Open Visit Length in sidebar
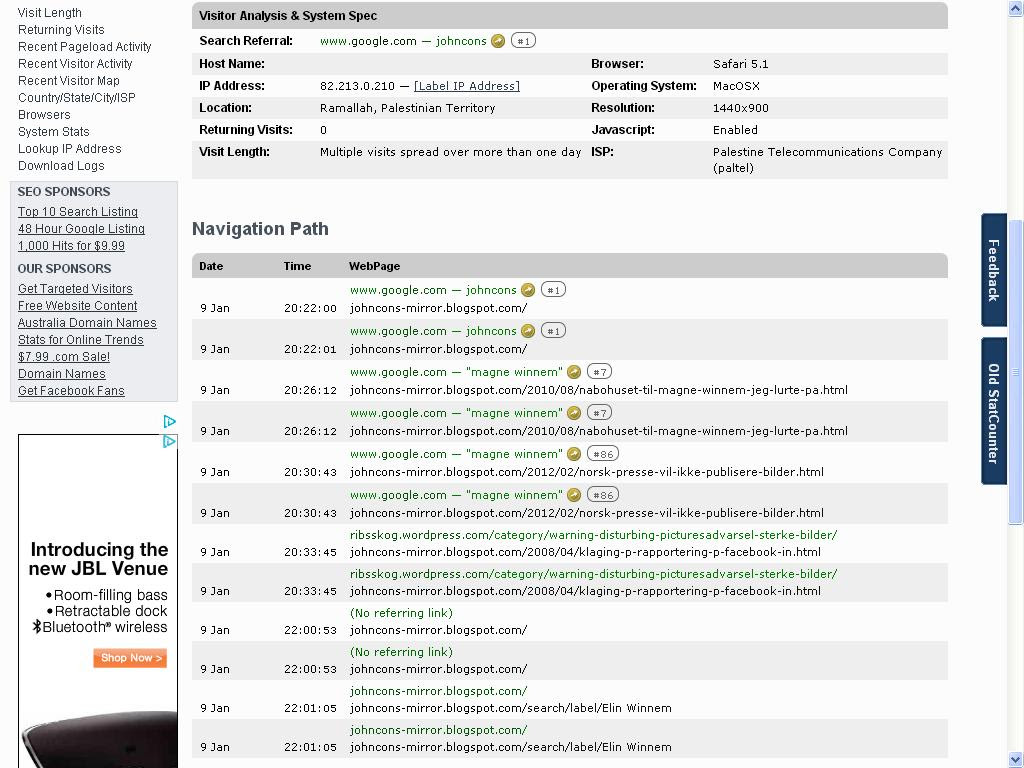Image resolution: width=1024 pixels, height=768 pixels. click(50, 12)
